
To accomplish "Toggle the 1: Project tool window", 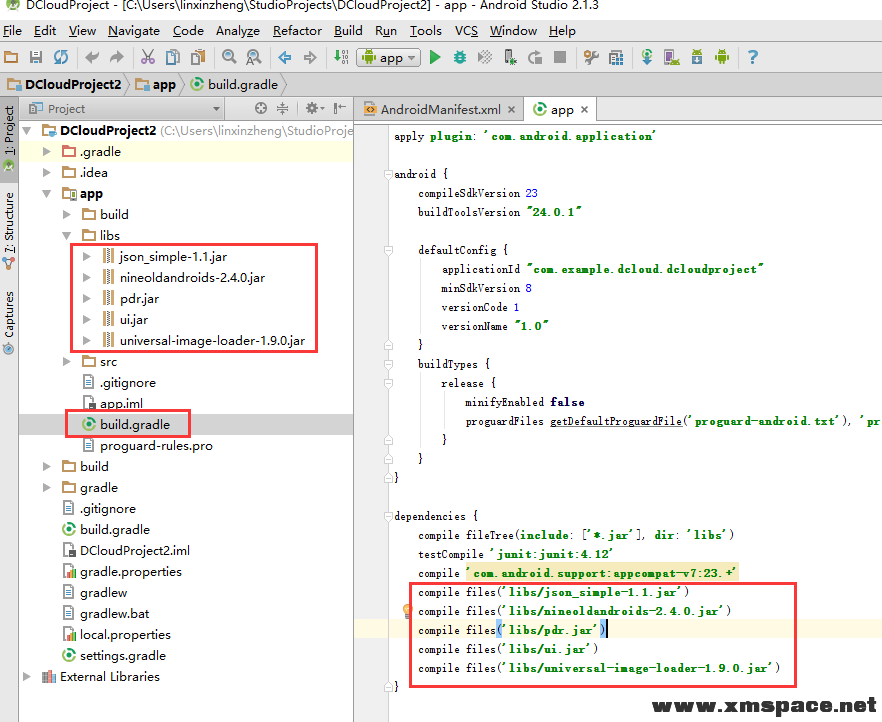I will [x=9, y=137].
